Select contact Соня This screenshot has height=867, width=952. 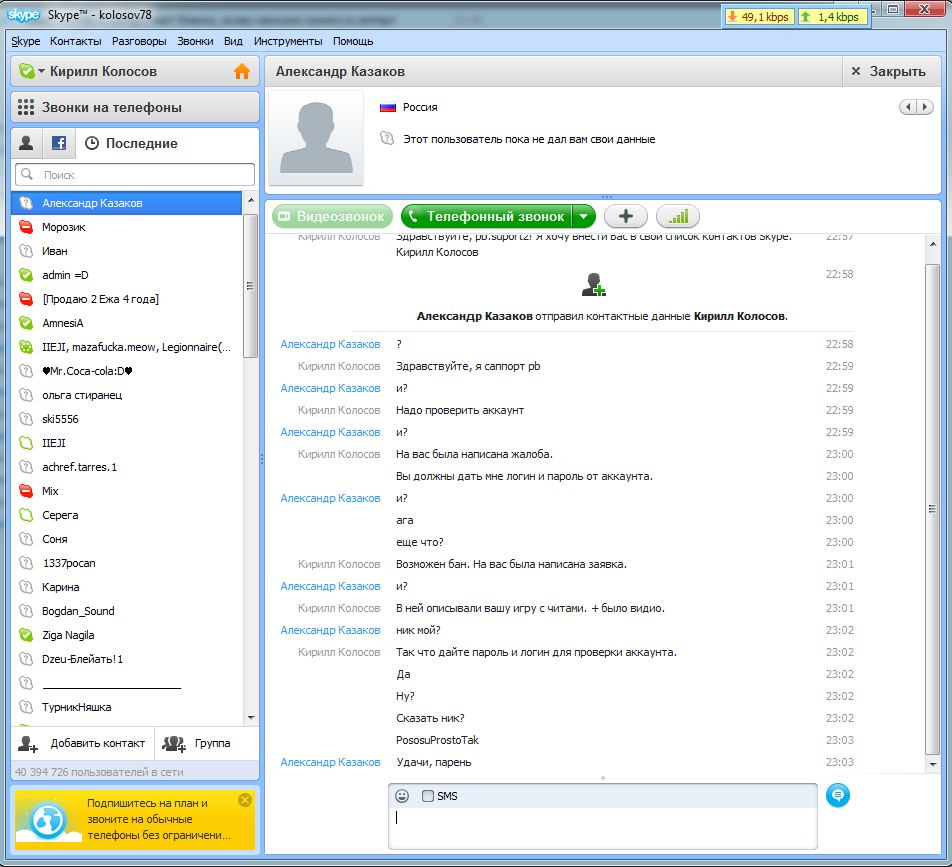click(x=126, y=539)
